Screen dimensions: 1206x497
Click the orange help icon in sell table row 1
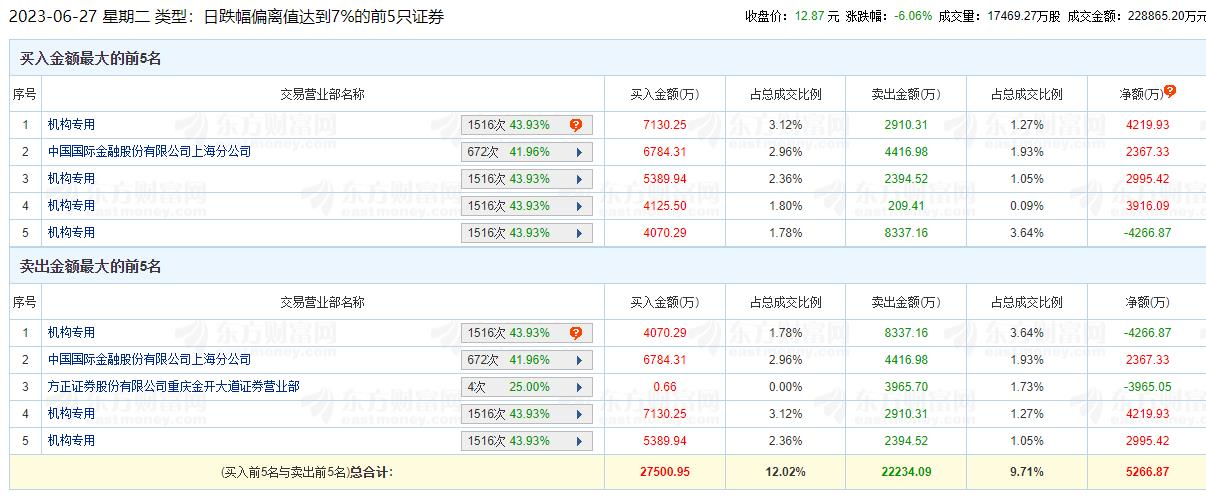point(576,333)
